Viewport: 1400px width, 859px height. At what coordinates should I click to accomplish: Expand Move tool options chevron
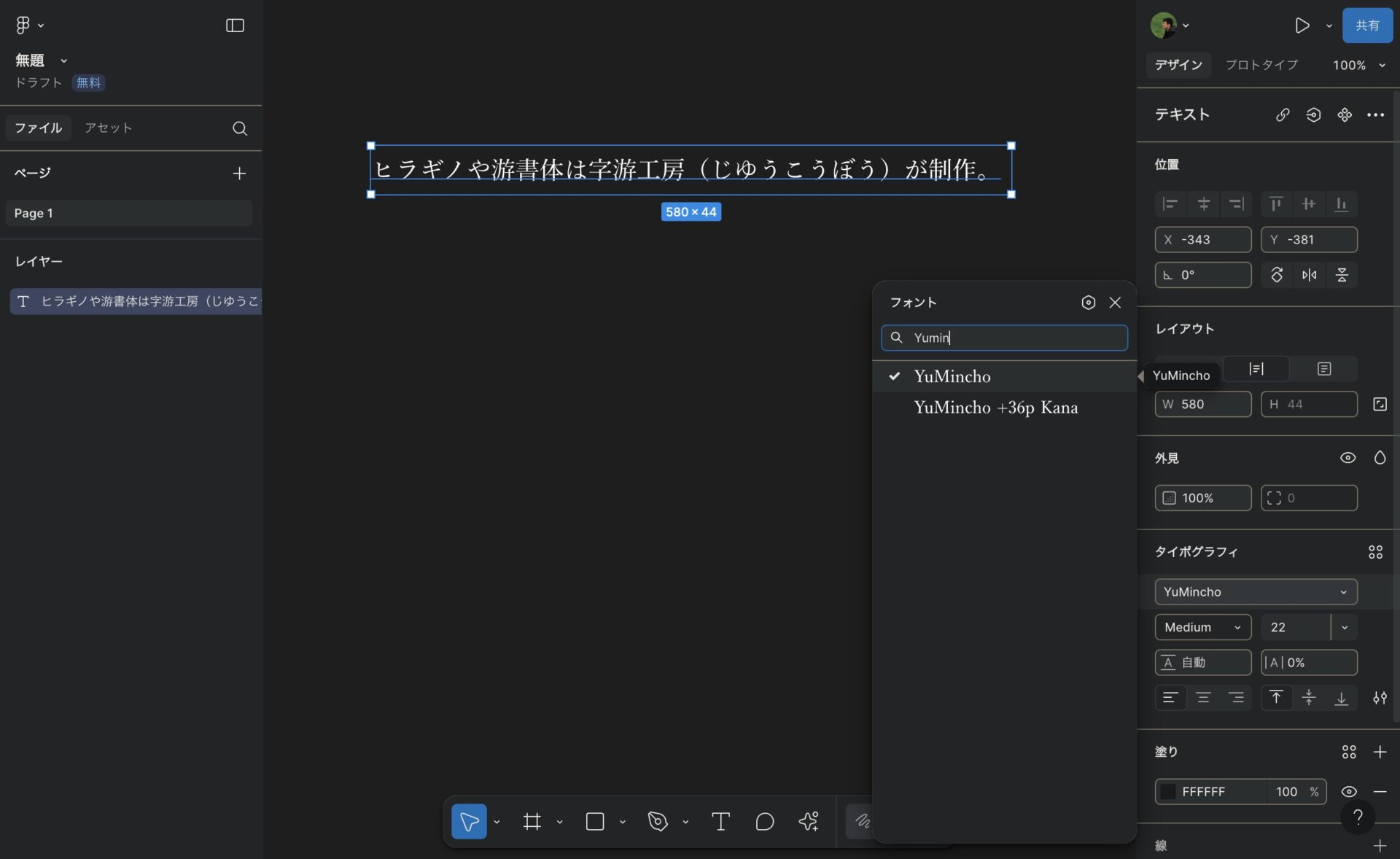coord(497,822)
